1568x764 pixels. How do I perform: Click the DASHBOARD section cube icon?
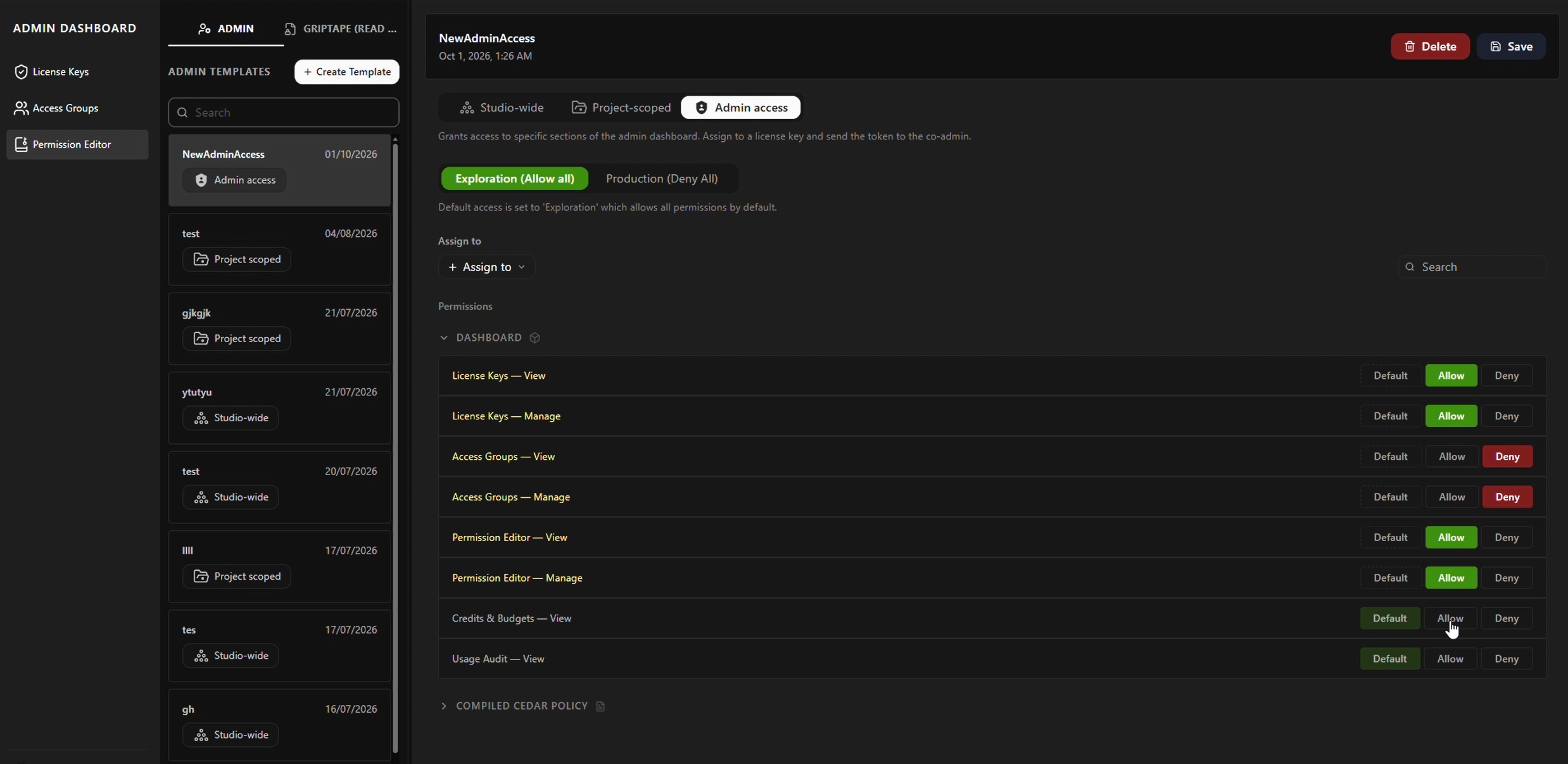point(535,338)
